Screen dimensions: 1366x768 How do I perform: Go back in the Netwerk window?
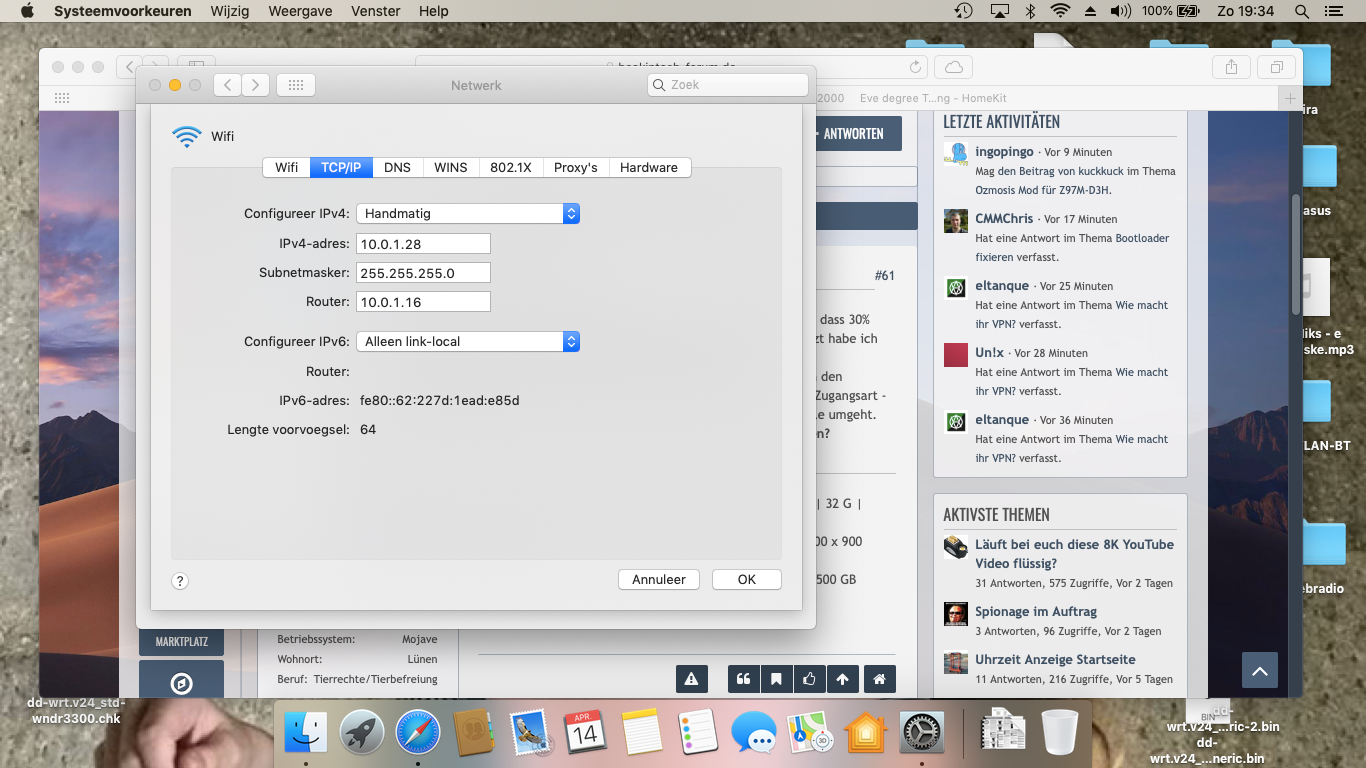(x=228, y=85)
